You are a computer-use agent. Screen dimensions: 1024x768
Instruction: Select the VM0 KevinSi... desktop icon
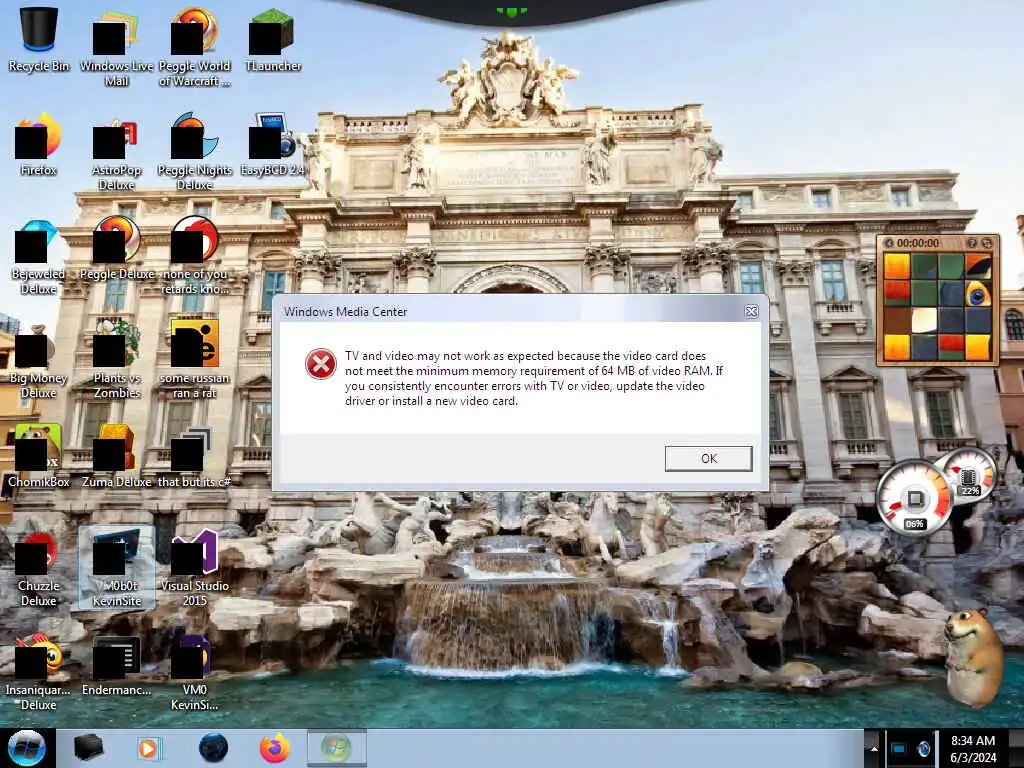(195, 673)
